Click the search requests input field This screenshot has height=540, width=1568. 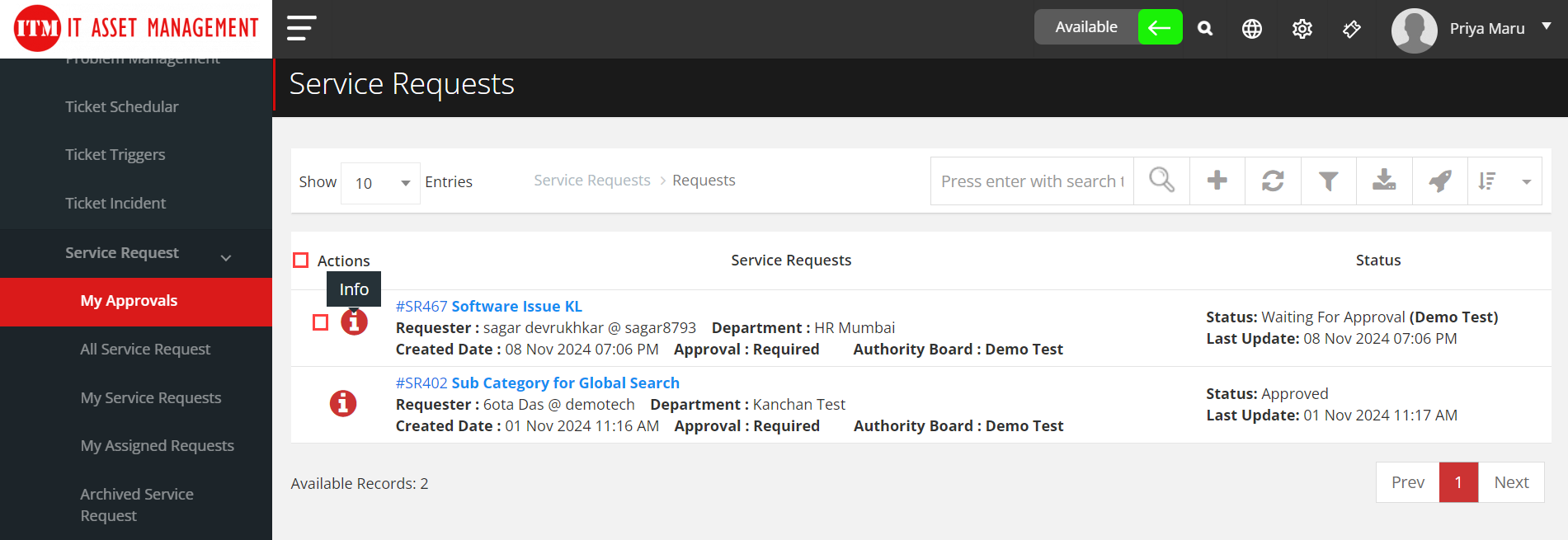[1031, 181]
